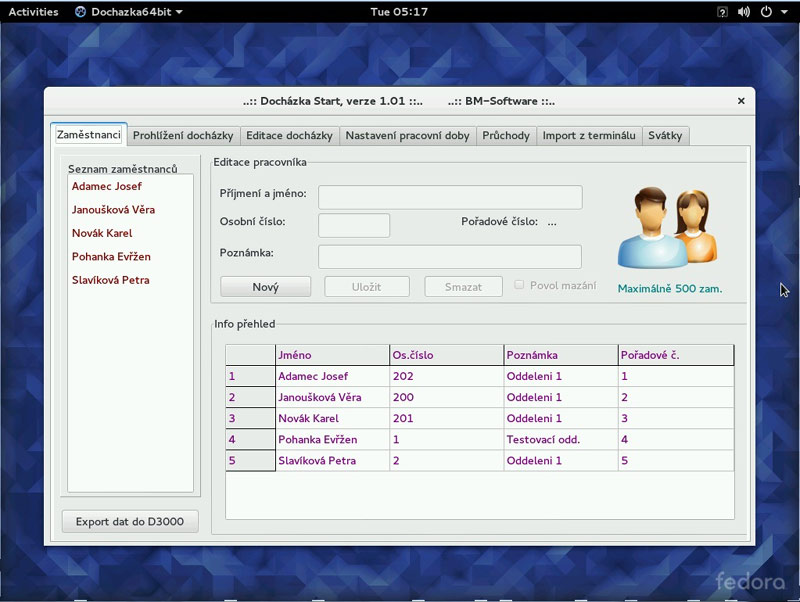
Task: Open the Editace docházky tab
Action: pyautogui.click(x=289, y=135)
